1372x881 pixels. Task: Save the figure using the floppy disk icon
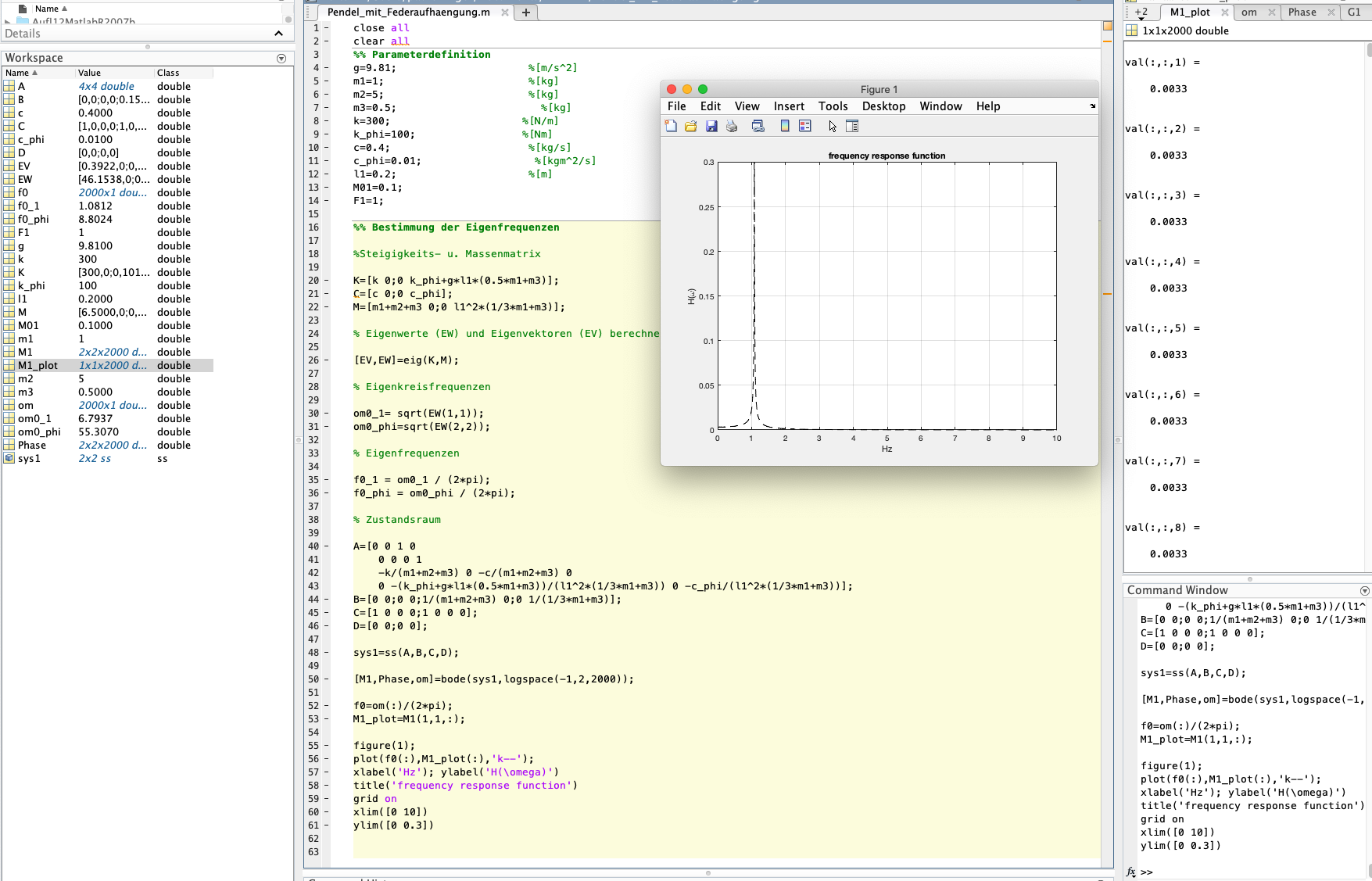click(x=711, y=126)
